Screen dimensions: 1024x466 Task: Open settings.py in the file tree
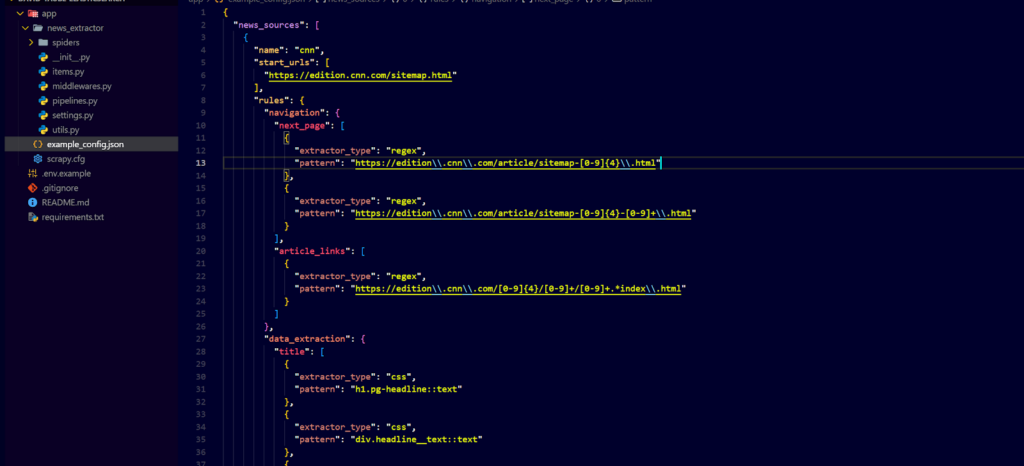[72, 116]
